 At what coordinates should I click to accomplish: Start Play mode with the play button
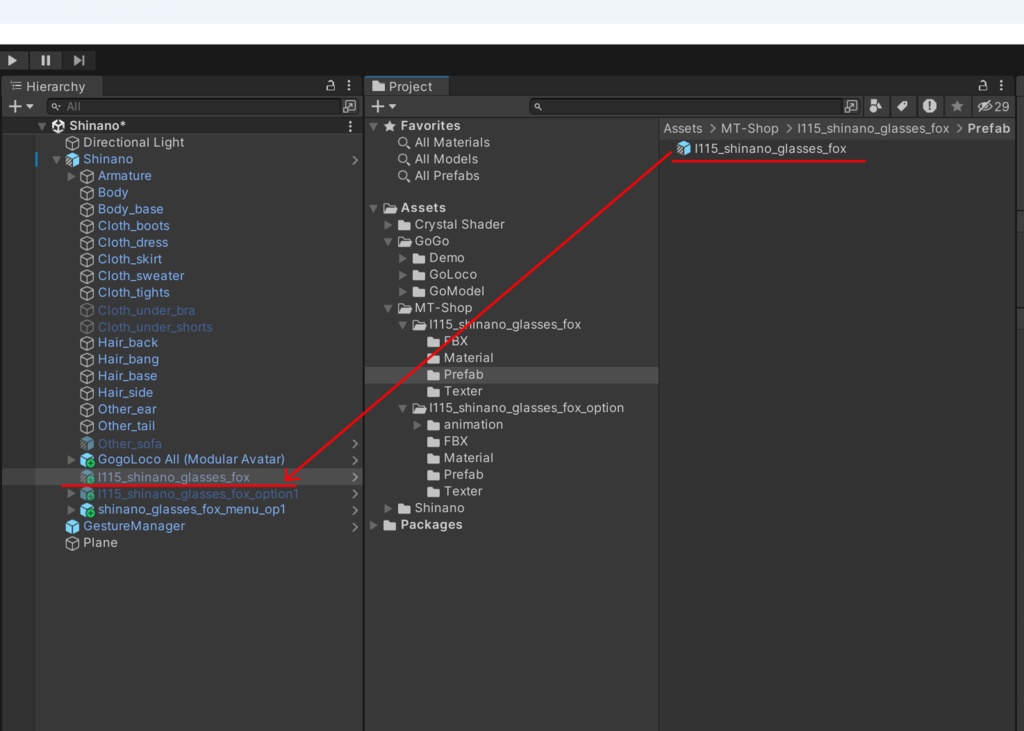coord(12,61)
